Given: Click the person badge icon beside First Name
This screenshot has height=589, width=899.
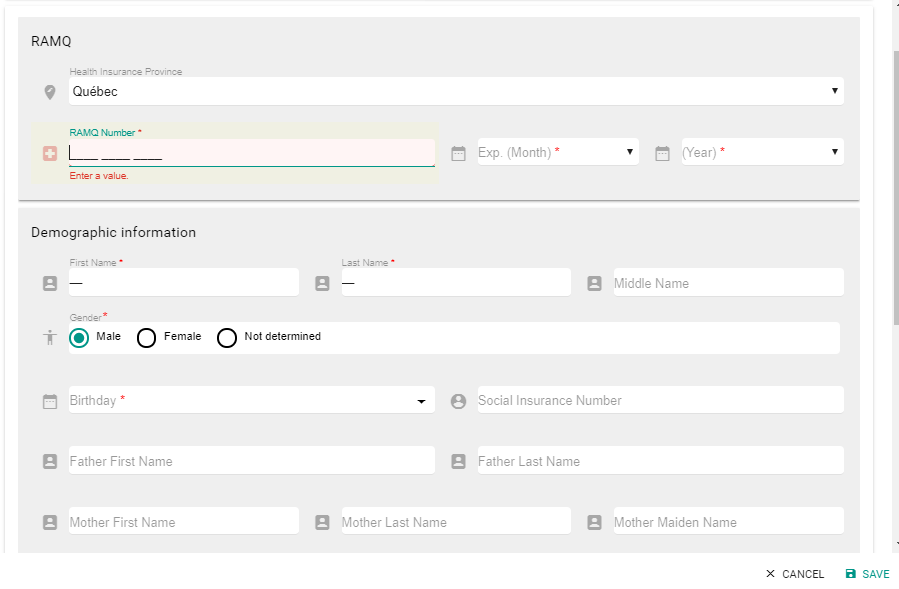Looking at the screenshot, I should 50,283.
